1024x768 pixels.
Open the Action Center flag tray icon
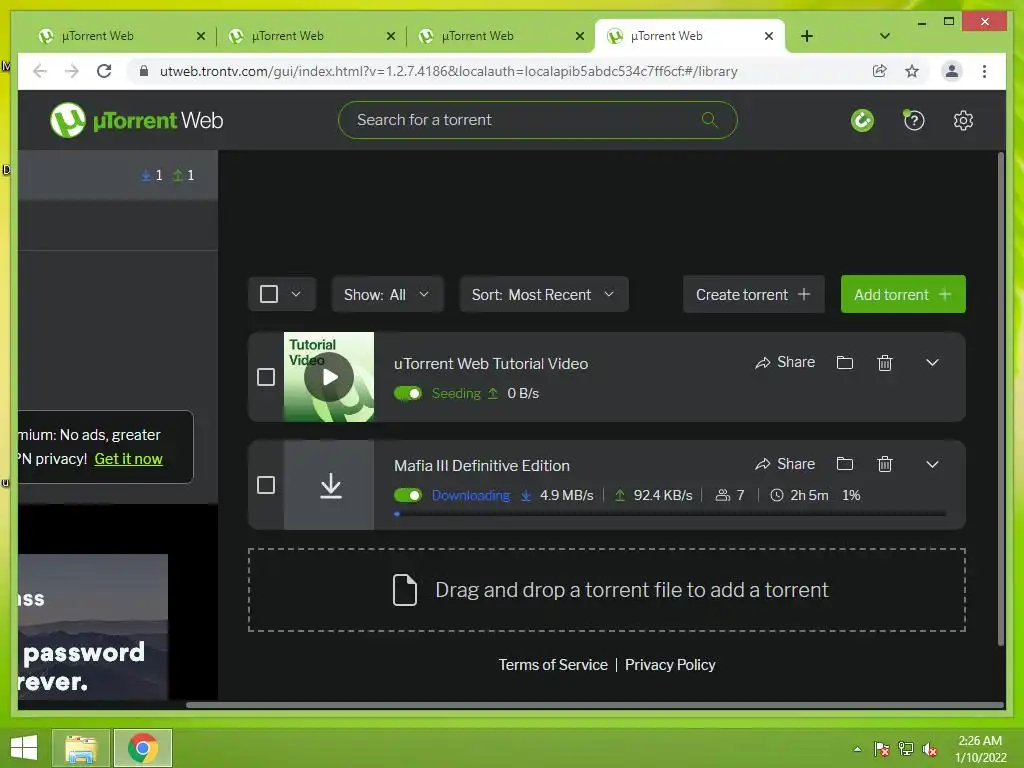(882, 748)
